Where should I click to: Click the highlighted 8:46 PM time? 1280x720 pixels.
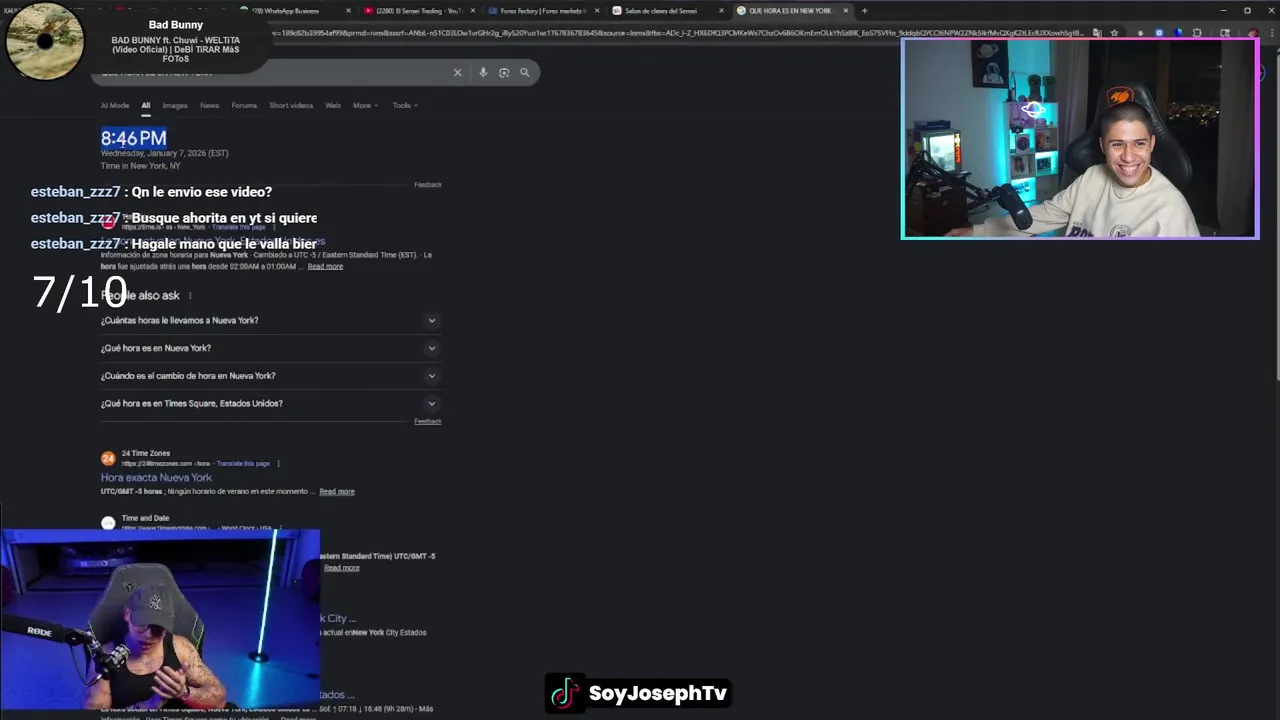(x=133, y=138)
